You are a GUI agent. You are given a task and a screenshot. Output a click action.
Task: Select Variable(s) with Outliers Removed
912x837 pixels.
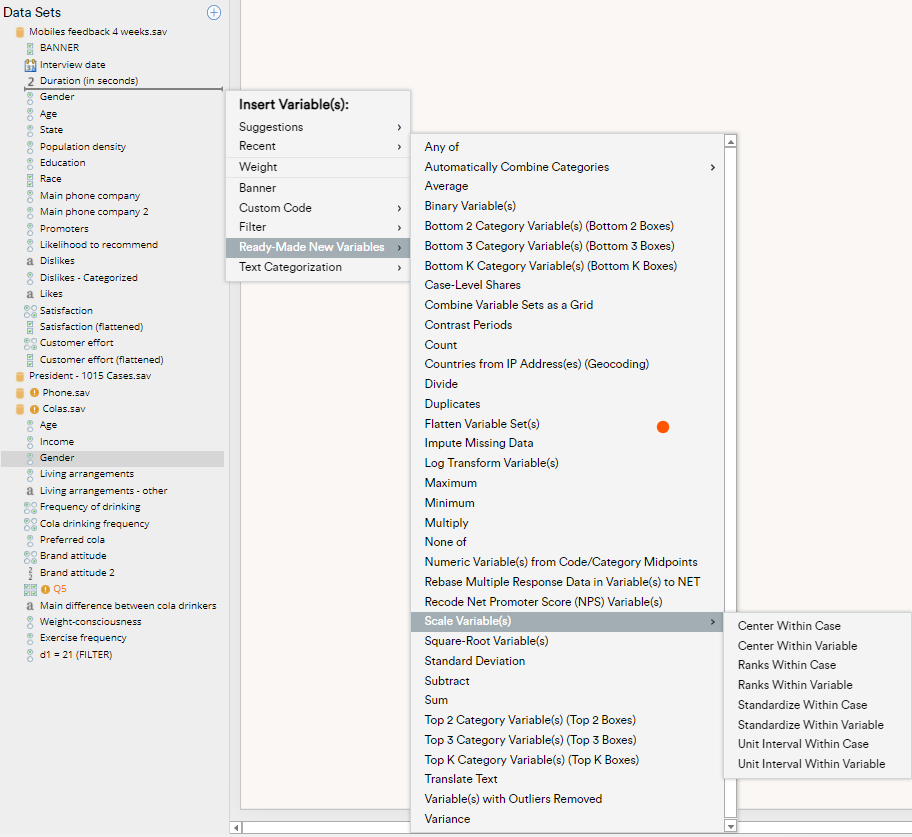567,799
